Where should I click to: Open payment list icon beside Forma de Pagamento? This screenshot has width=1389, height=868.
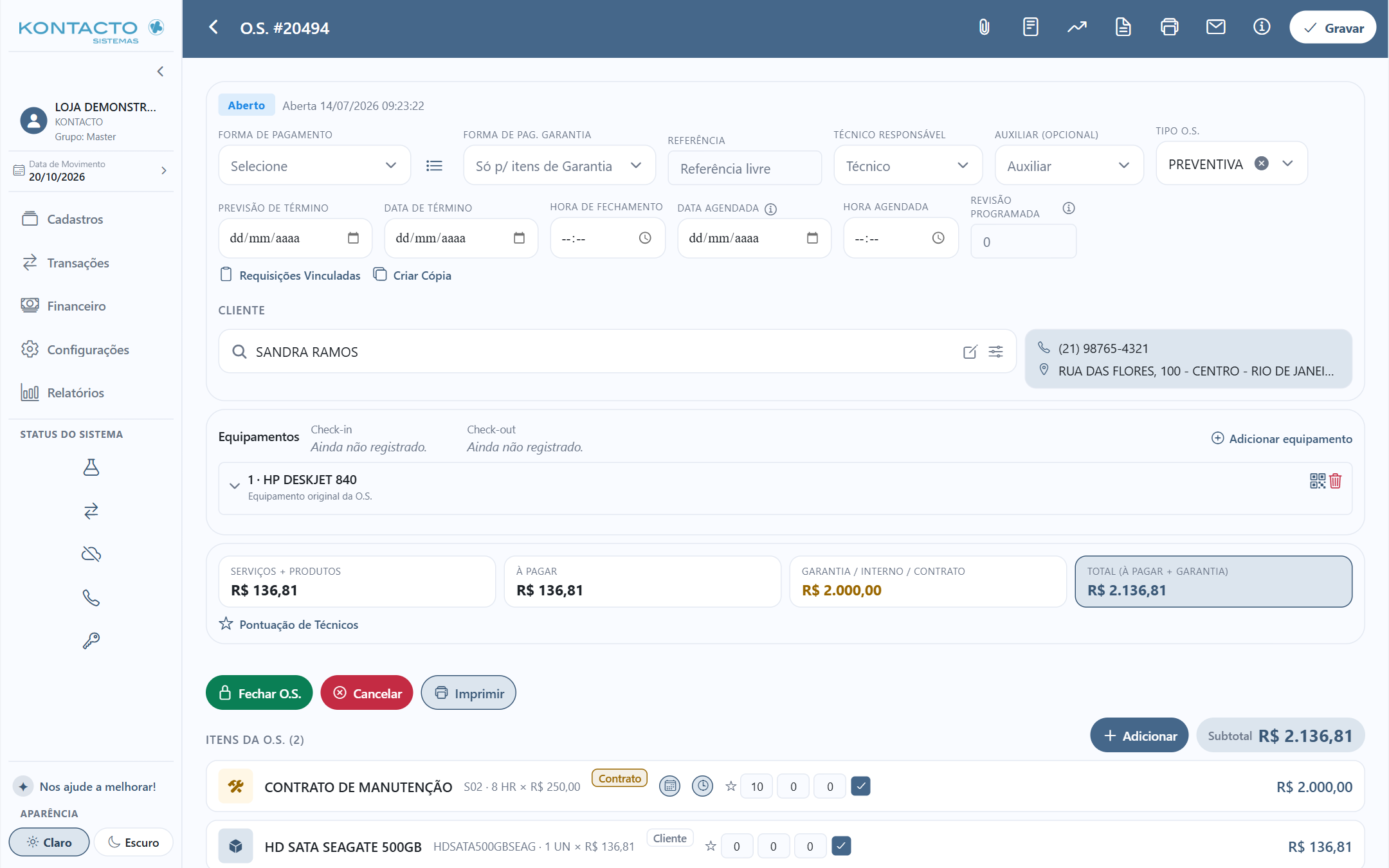434,166
